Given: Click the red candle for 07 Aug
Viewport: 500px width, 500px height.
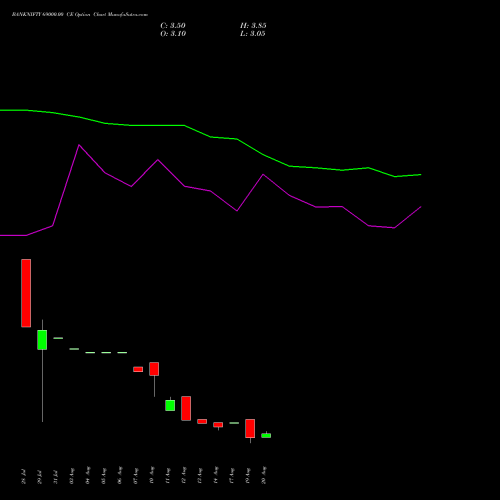Looking at the screenshot, I should click(x=138, y=369).
